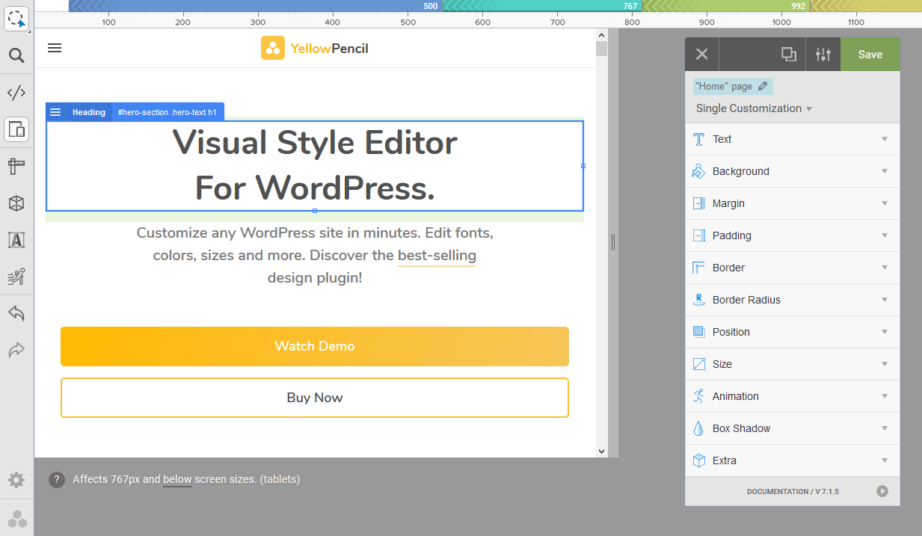922x536 pixels.
Task: Expand the Extra property group
Action: coord(792,461)
